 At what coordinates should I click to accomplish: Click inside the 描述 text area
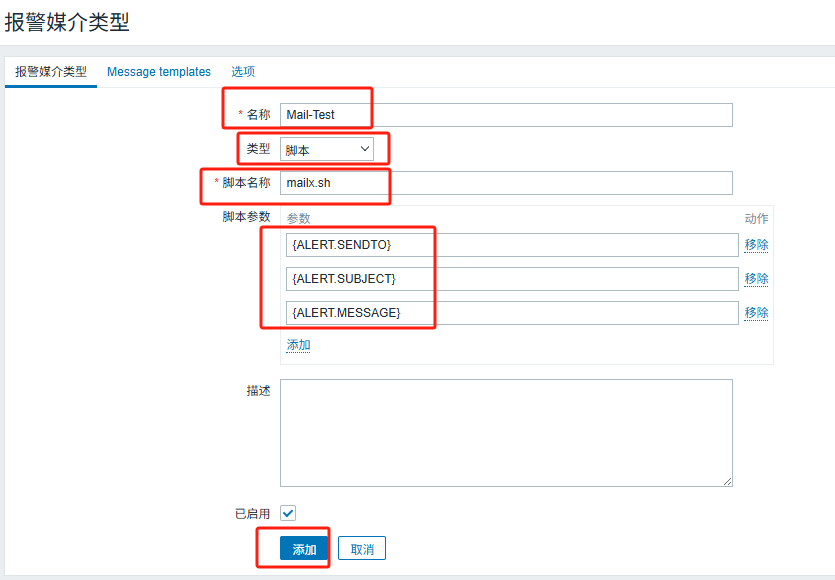[x=506, y=432]
